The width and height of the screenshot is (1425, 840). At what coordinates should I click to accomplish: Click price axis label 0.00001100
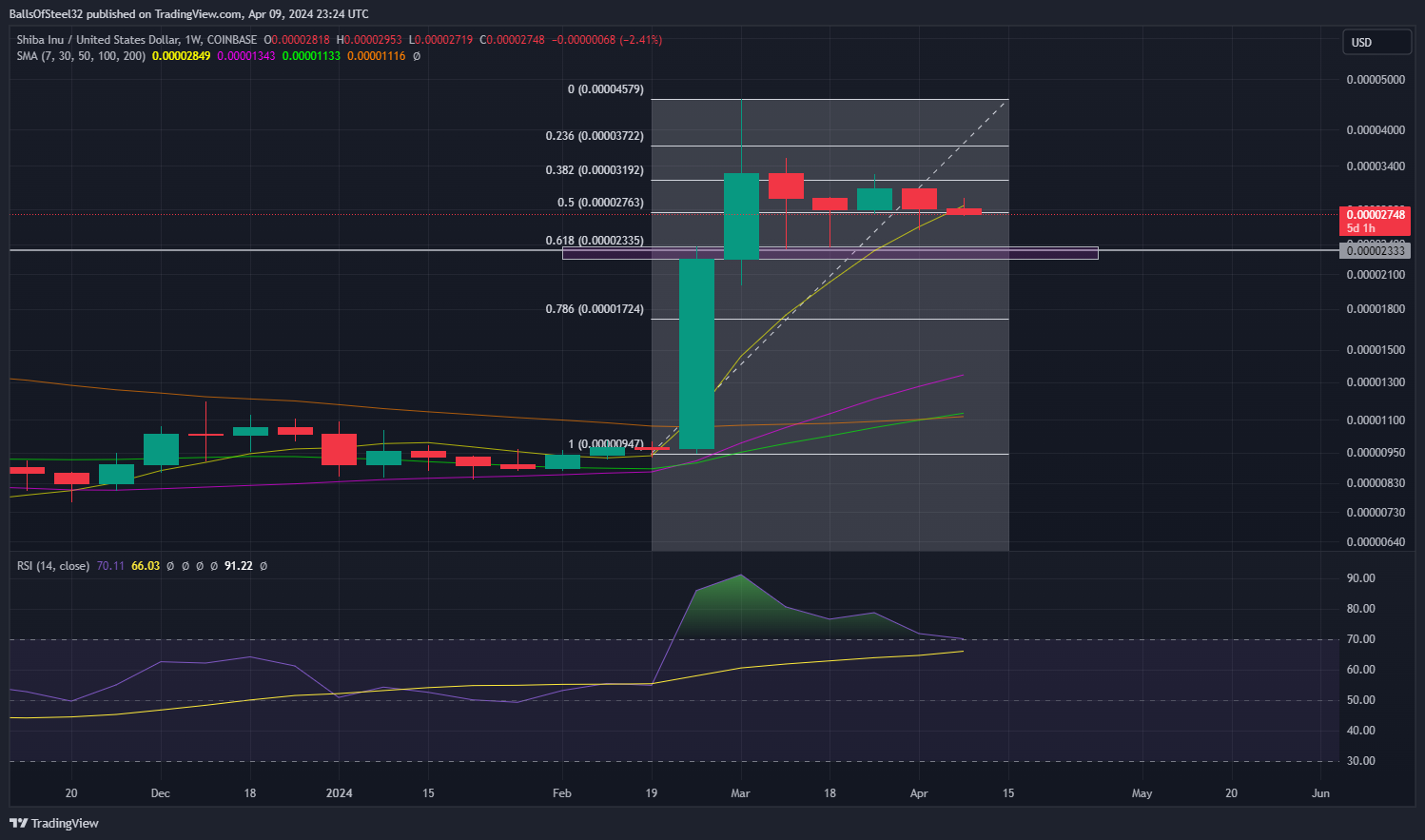(x=1376, y=420)
